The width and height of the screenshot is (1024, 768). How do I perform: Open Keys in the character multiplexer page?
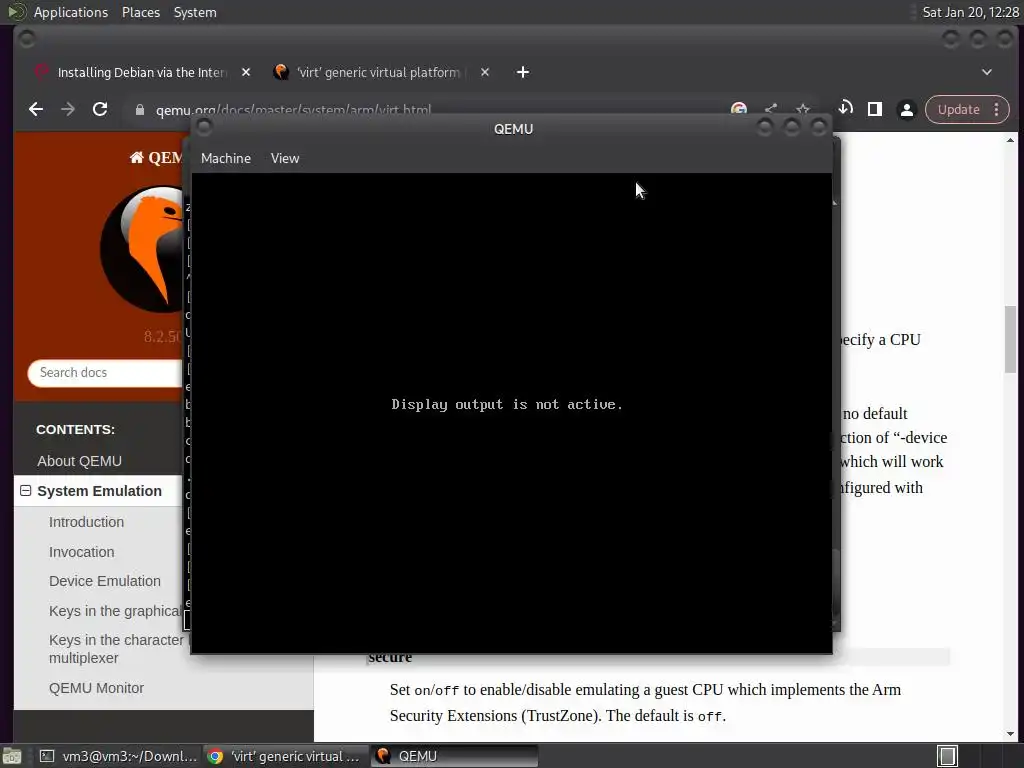point(116,649)
